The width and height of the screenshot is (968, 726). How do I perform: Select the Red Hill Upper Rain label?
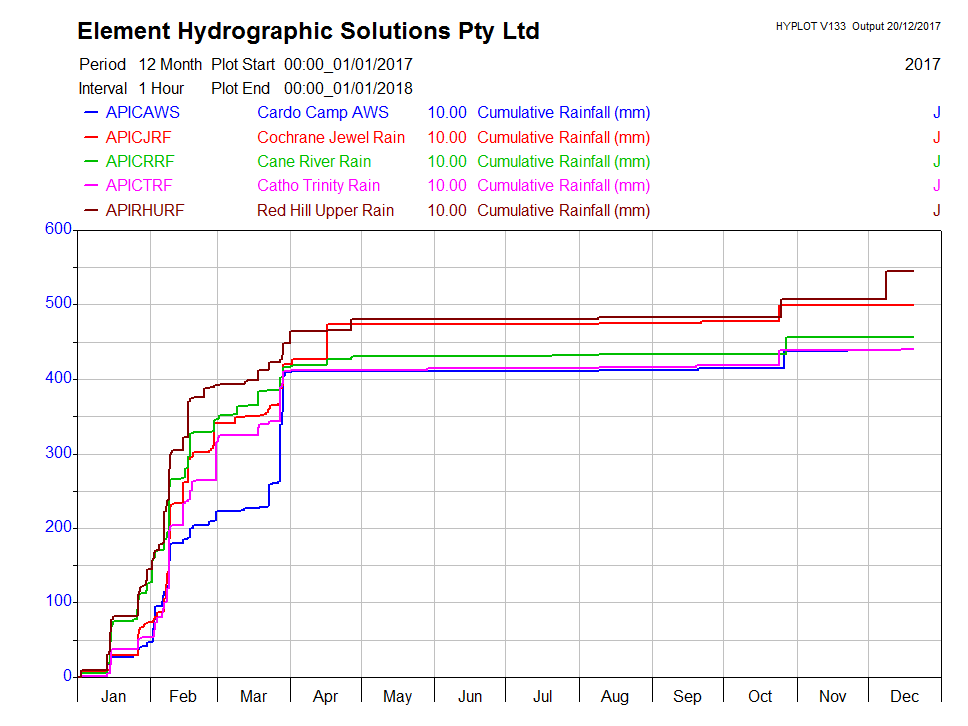pos(325,211)
